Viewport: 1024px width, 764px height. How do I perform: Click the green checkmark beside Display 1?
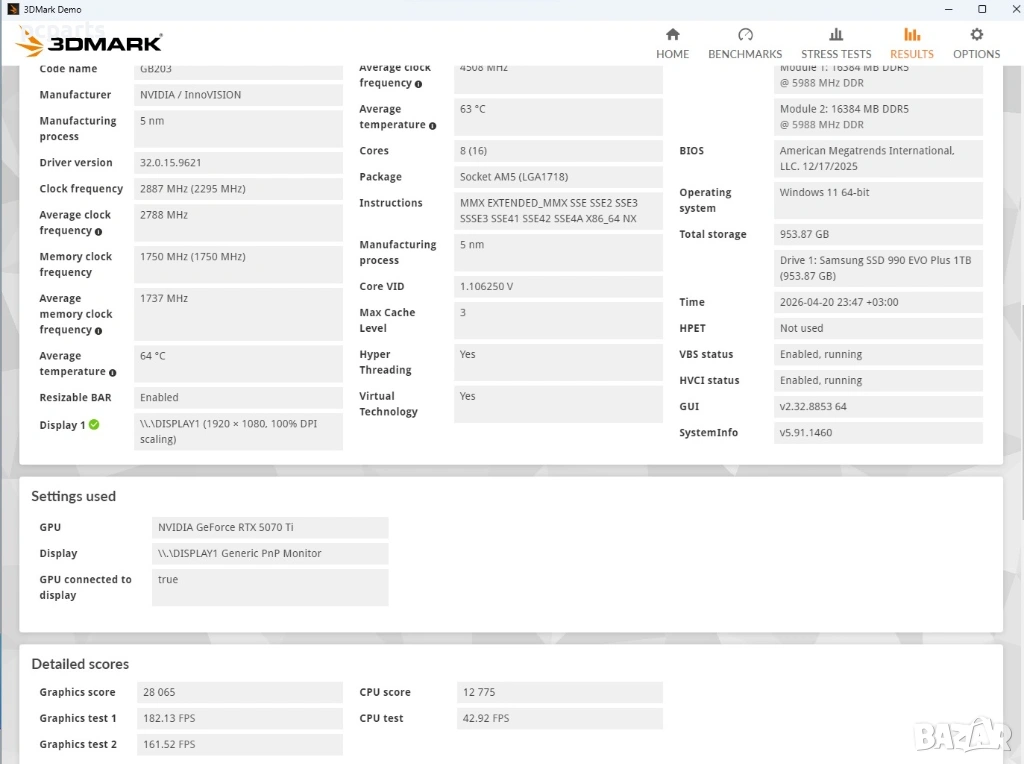[94, 424]
